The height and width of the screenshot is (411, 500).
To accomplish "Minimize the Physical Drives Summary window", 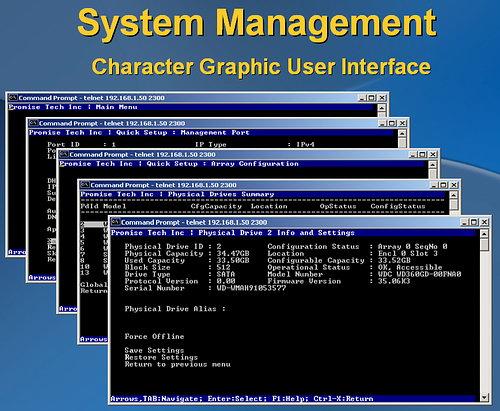I will [x=434, y=185].
